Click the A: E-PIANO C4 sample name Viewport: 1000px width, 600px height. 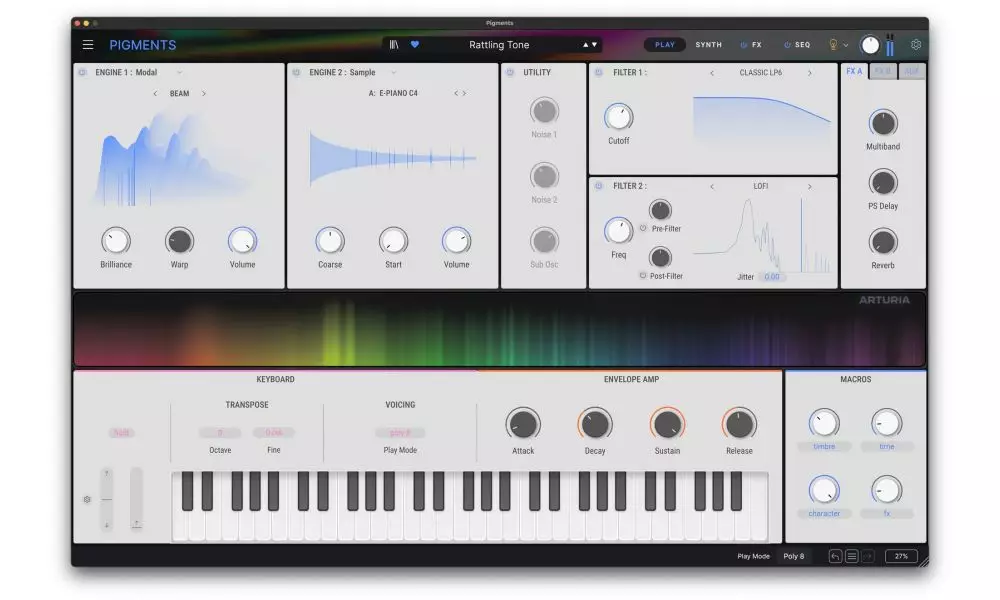pyautogui.click(x=393, y=93)
